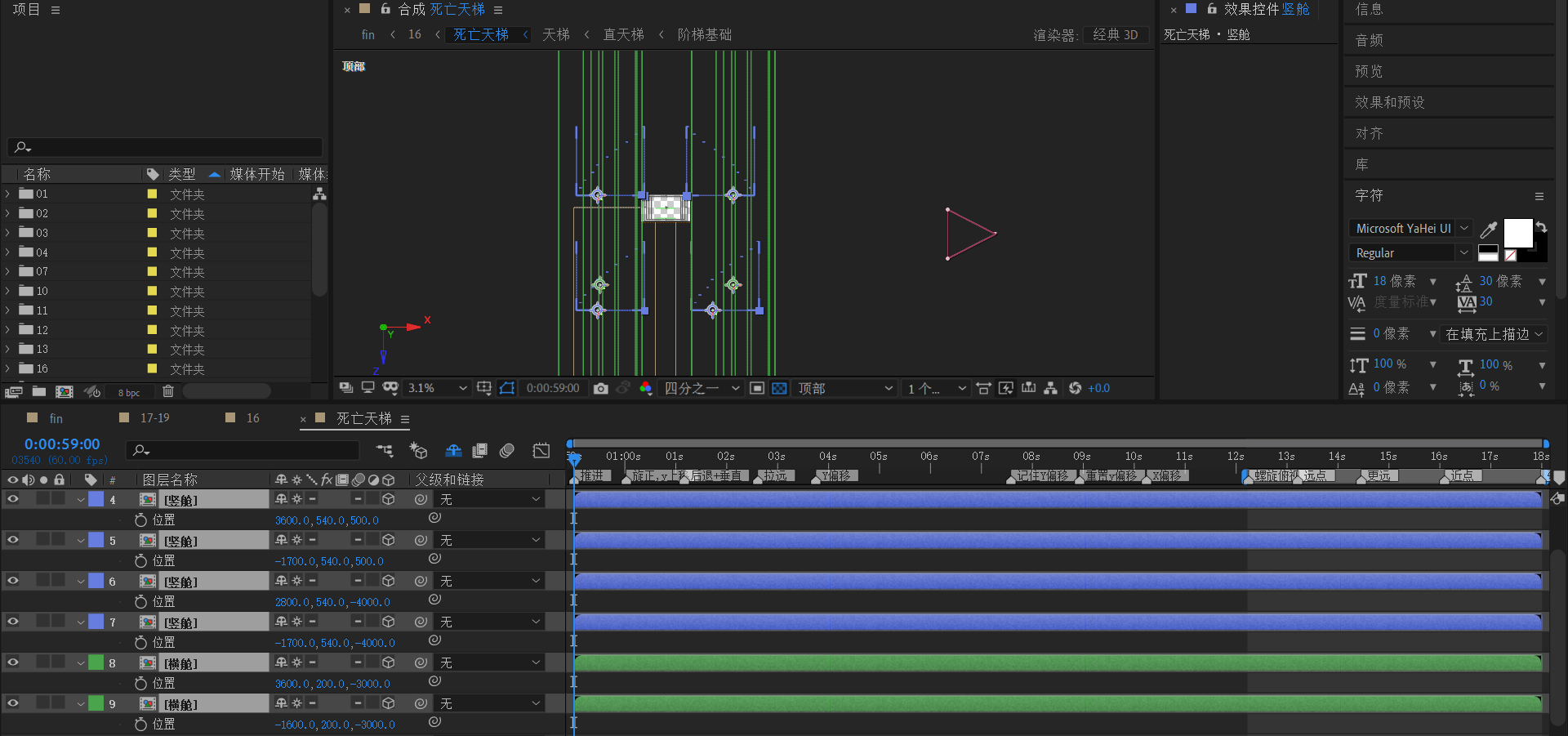Take a snapshot with the camera icon
This screenshot has height=736, width=1568.
tap(601, 389)
